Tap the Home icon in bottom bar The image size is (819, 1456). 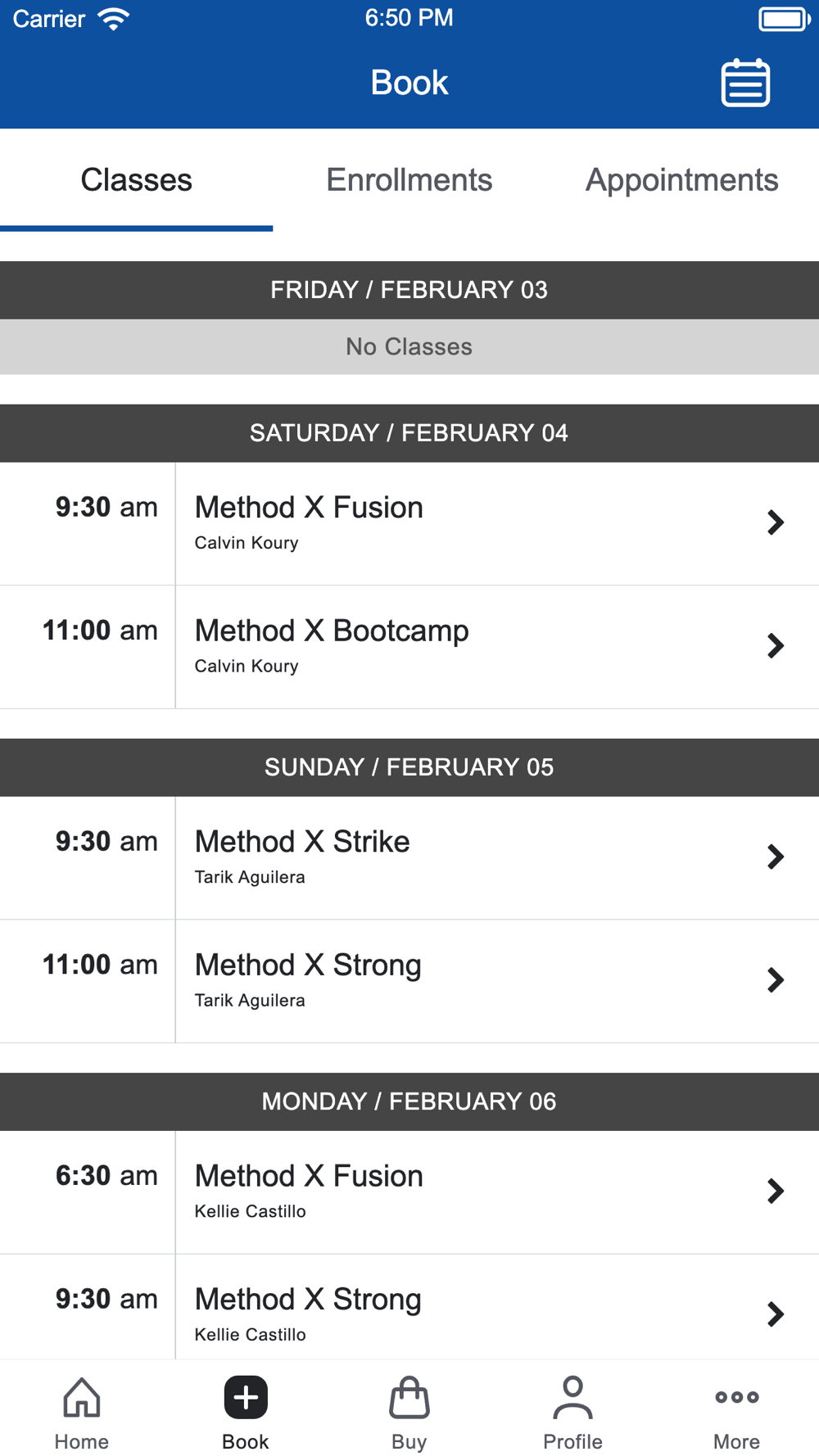coord(82,1397)
